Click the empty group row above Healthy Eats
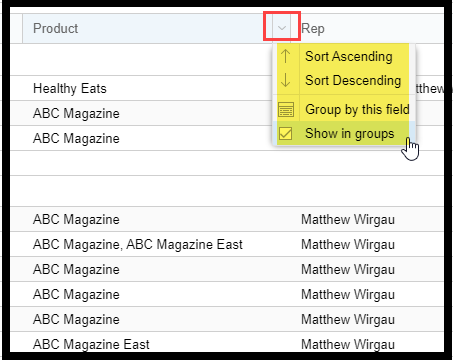The image size is (453, 362). pyautogui.click(x=141, y=59)
